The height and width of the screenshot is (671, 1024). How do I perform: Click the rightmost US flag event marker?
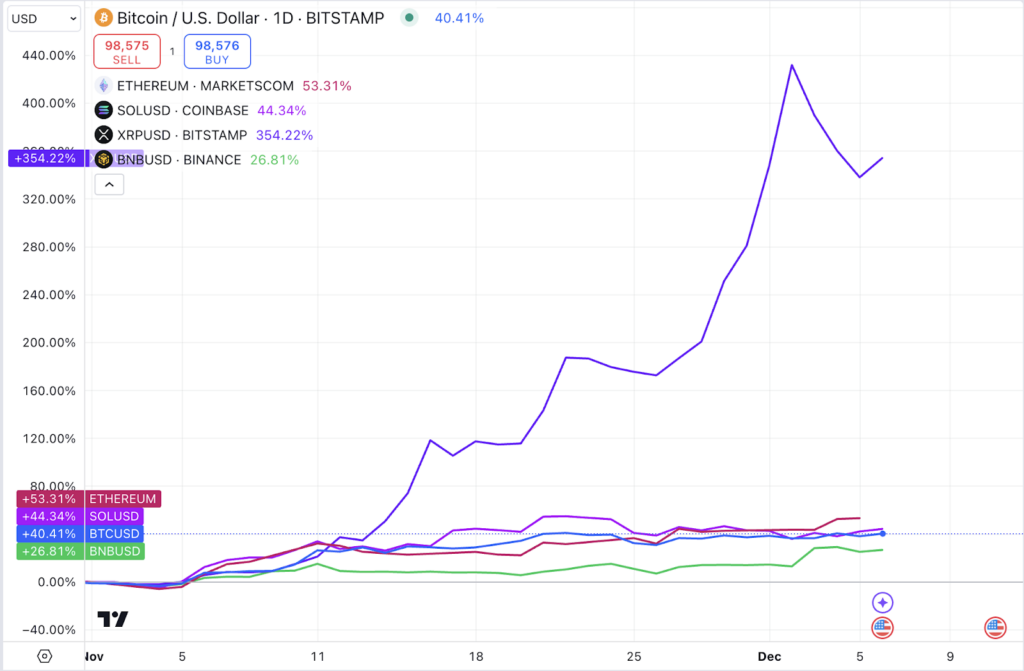pos(995,628)
